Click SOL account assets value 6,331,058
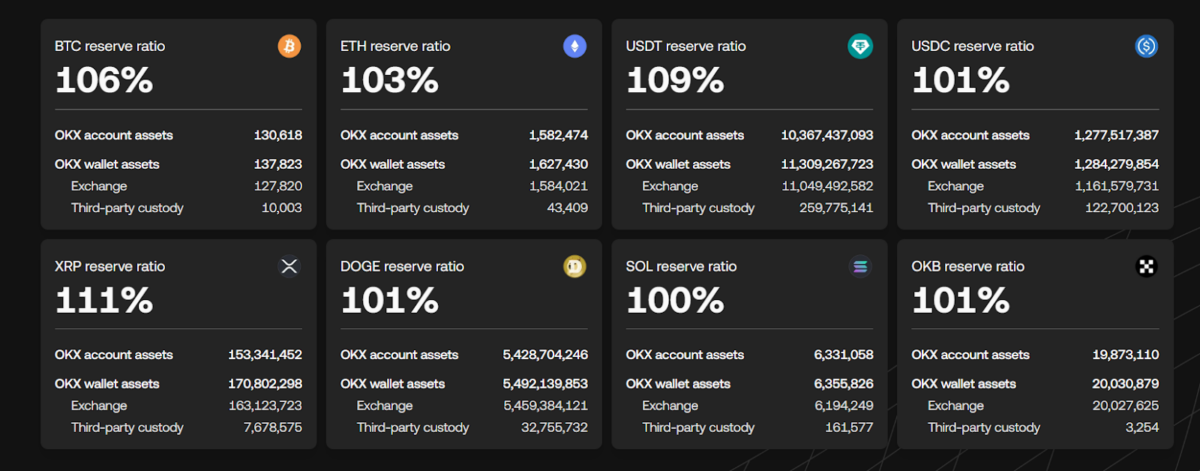1200x471 pixels. 844,355
